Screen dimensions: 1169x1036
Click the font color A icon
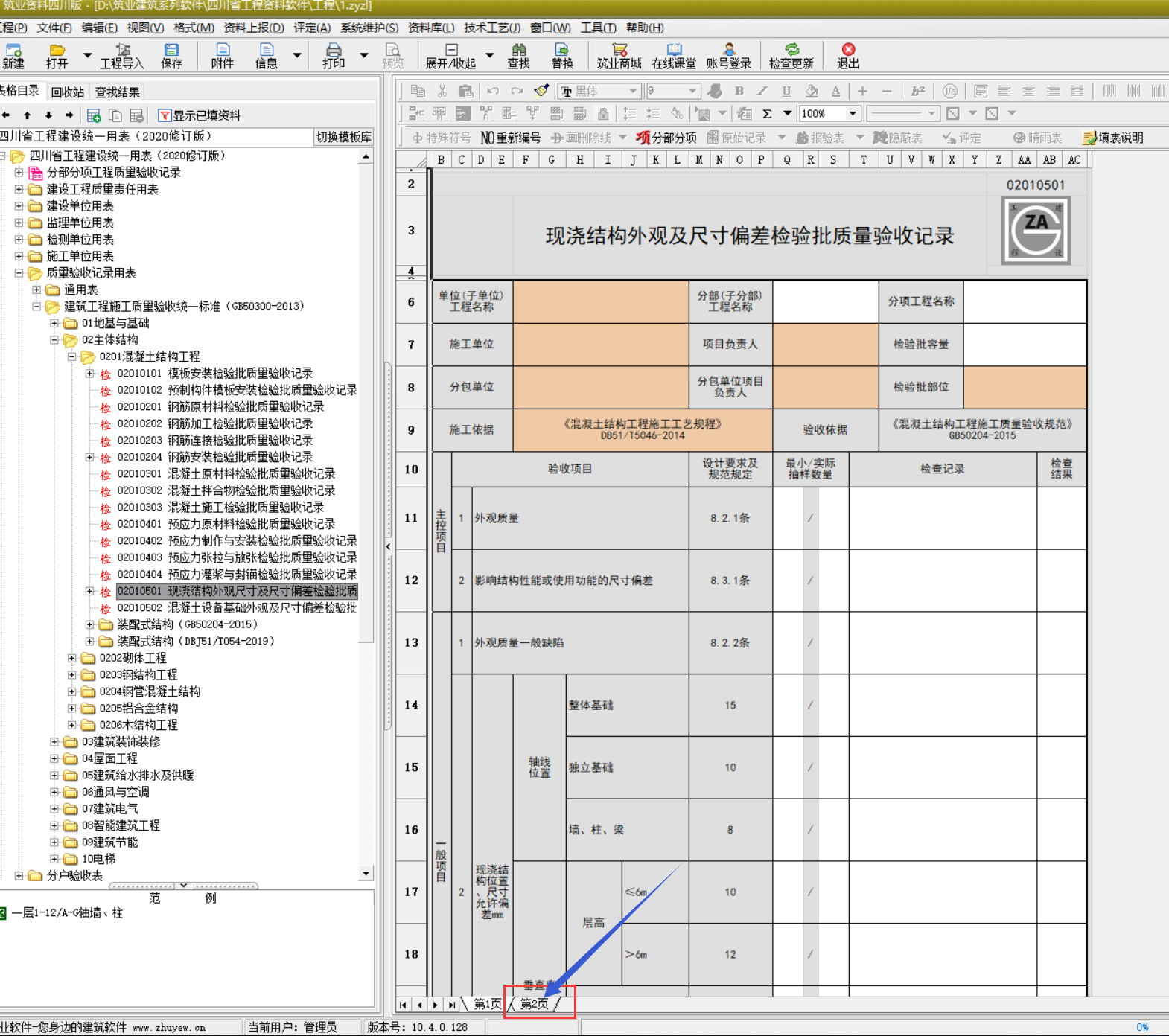pyautogui.click(x=835, y=91)
